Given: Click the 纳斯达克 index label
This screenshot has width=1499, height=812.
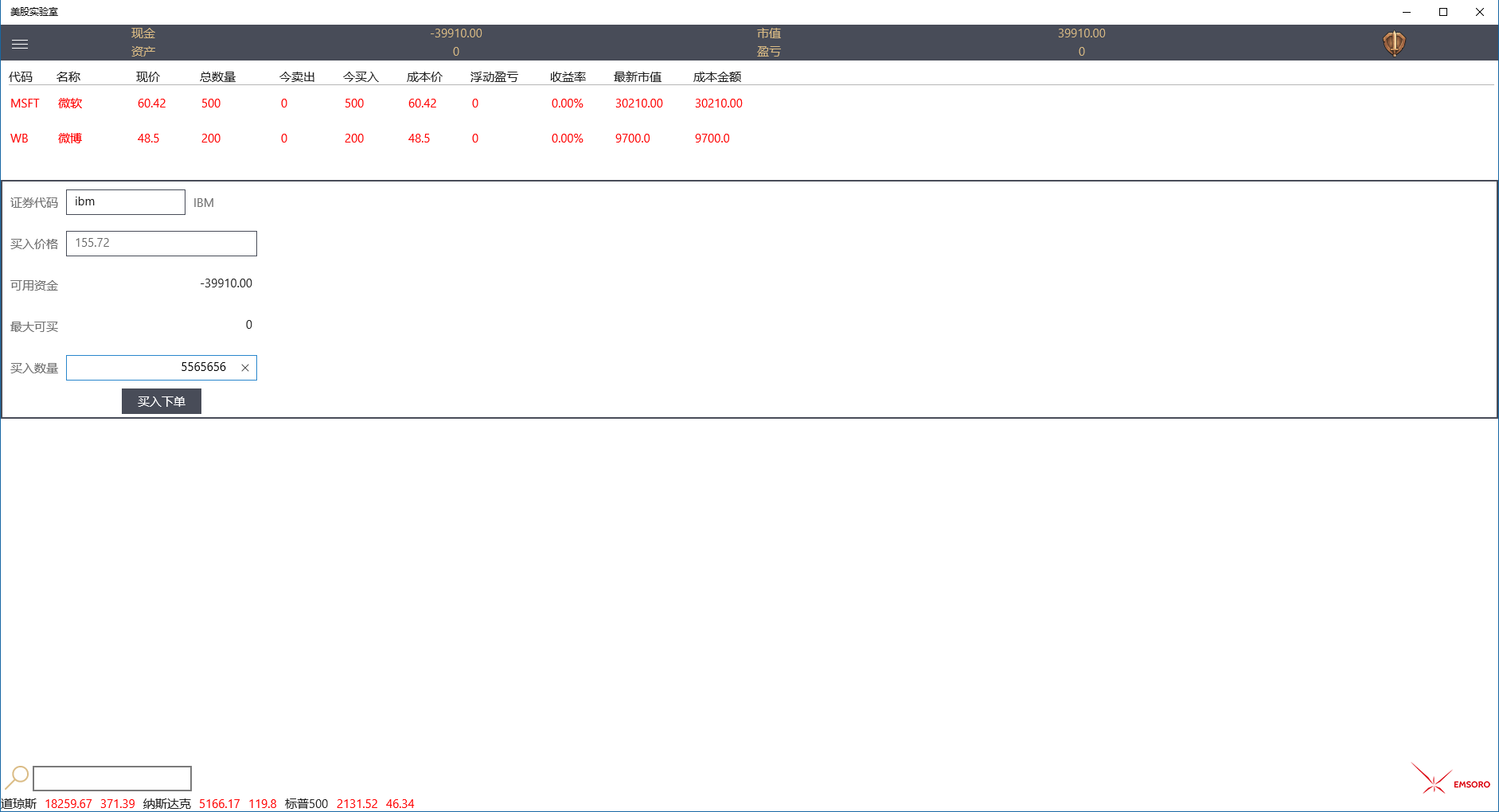Looking at the screenshot, I should click(x=167, y=804).
